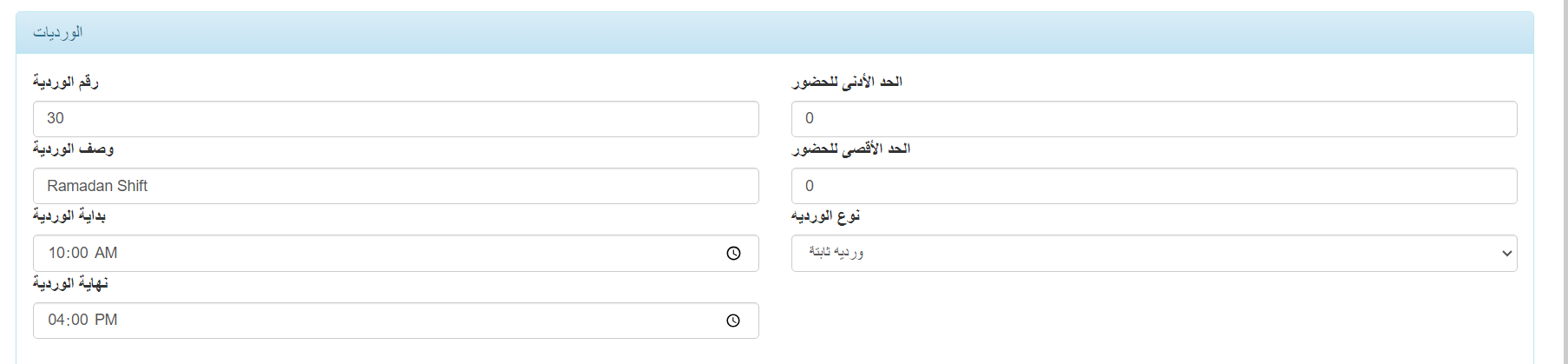The width and height of the screenshot is (1568, 364).
Task: Click the الورديات panel heading
Action: (58, 33)
